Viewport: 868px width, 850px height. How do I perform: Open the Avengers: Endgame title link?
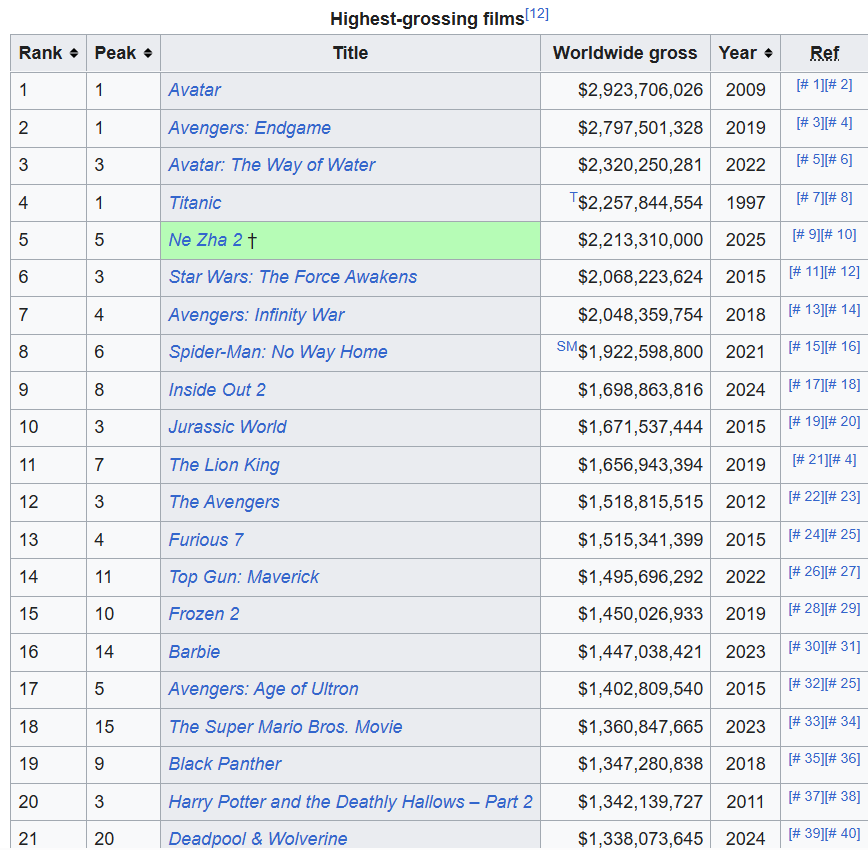click(249, 128)
